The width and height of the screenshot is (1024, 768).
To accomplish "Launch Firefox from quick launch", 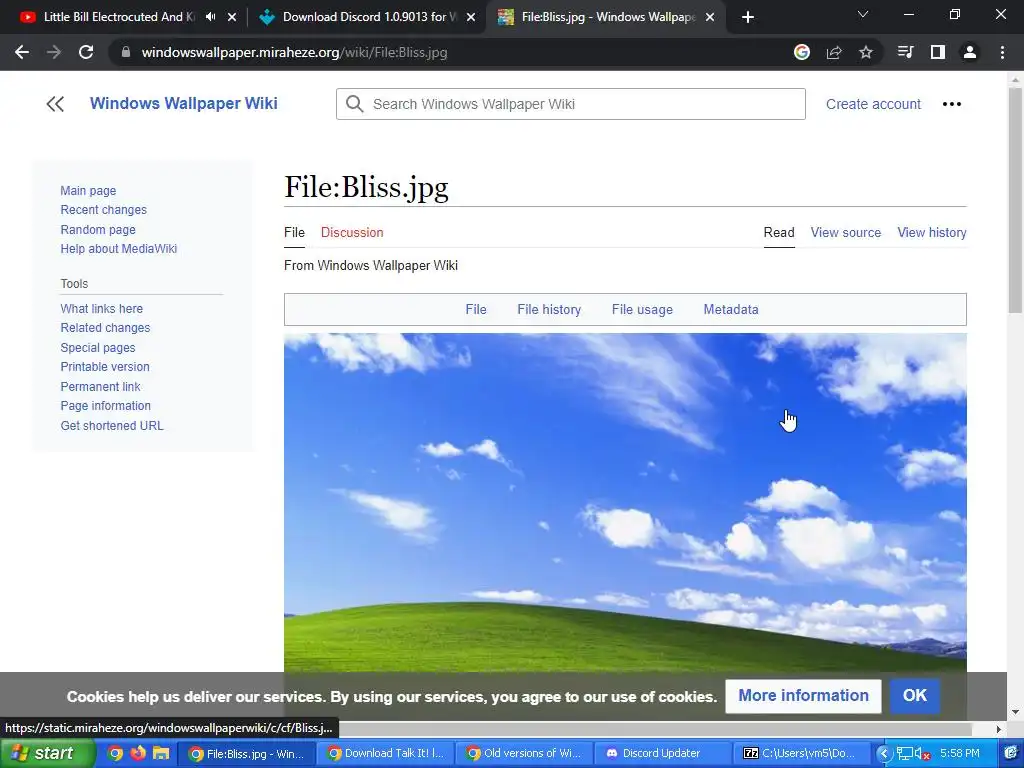I will point(138,753).
